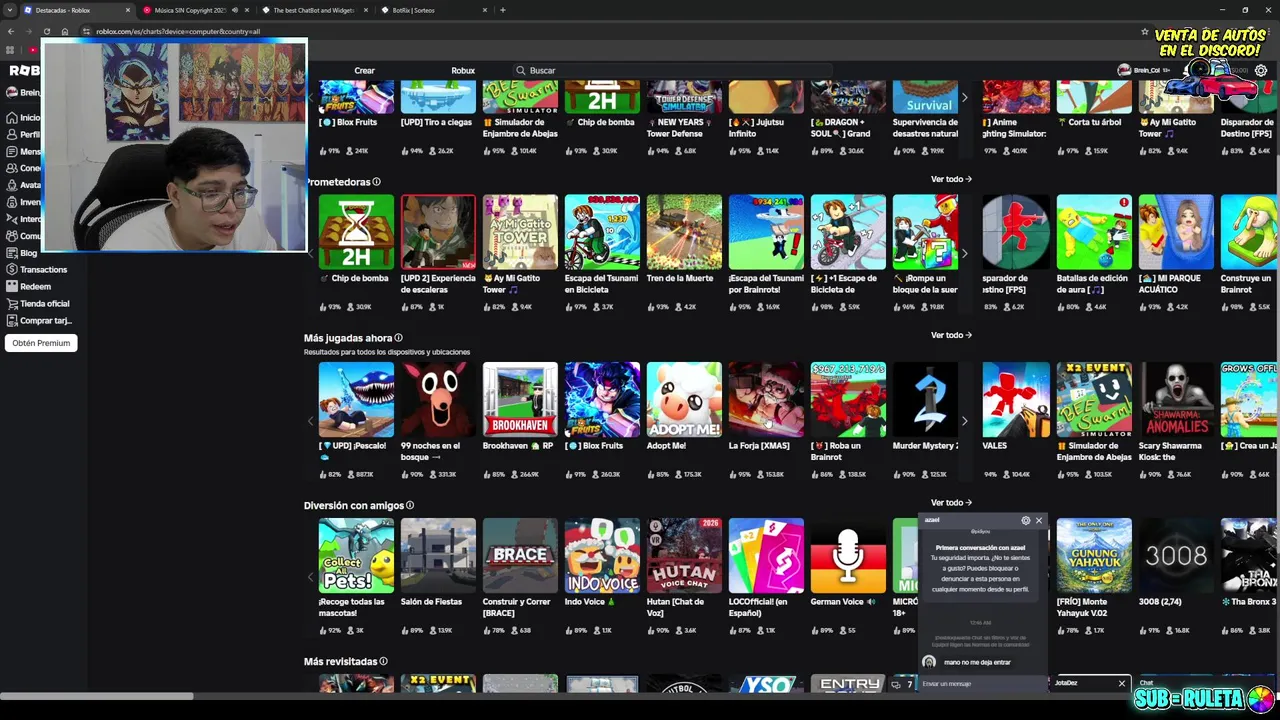The height and width of the screenshot is (720, 1280).
Task: Go back with the browser back arrow
Action: [11, 31]
